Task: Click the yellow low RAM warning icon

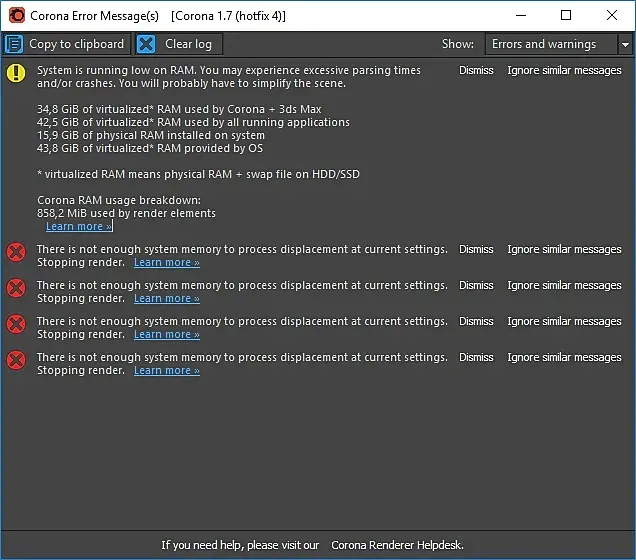Action: (16, 73)
